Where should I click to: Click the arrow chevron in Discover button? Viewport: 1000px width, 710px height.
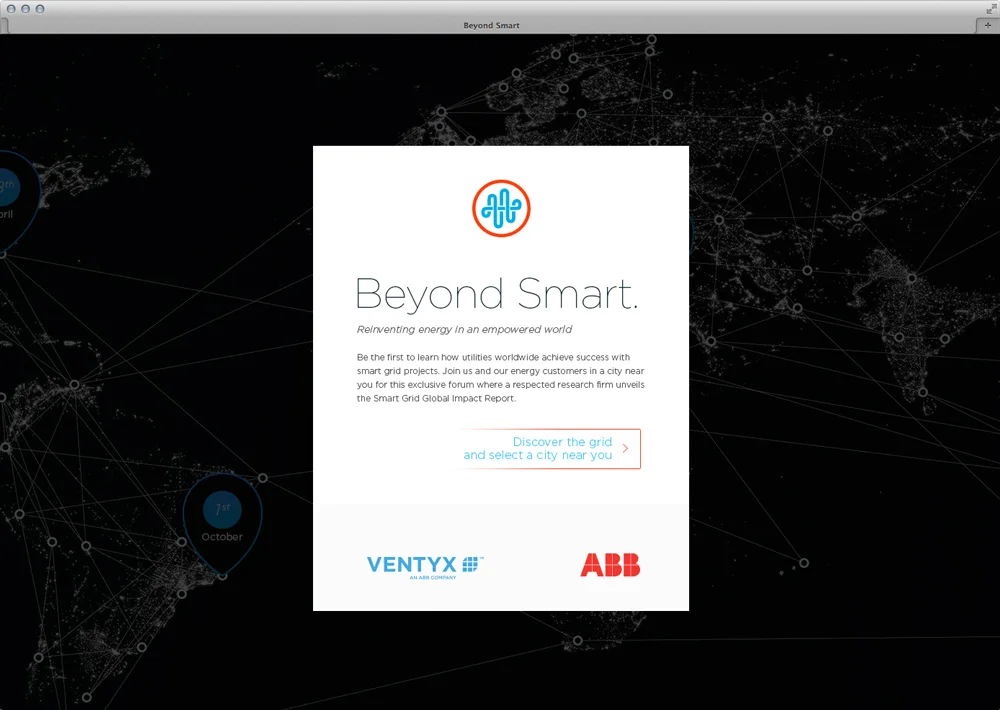point(626,448)
